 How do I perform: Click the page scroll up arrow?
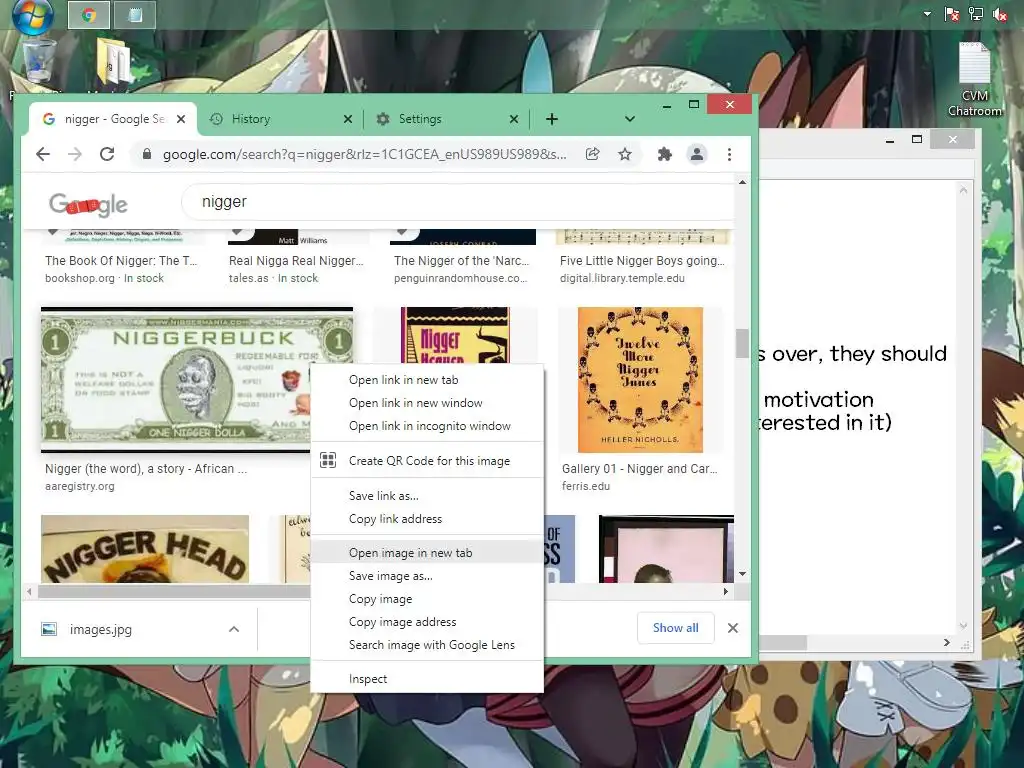click(743, 182)
